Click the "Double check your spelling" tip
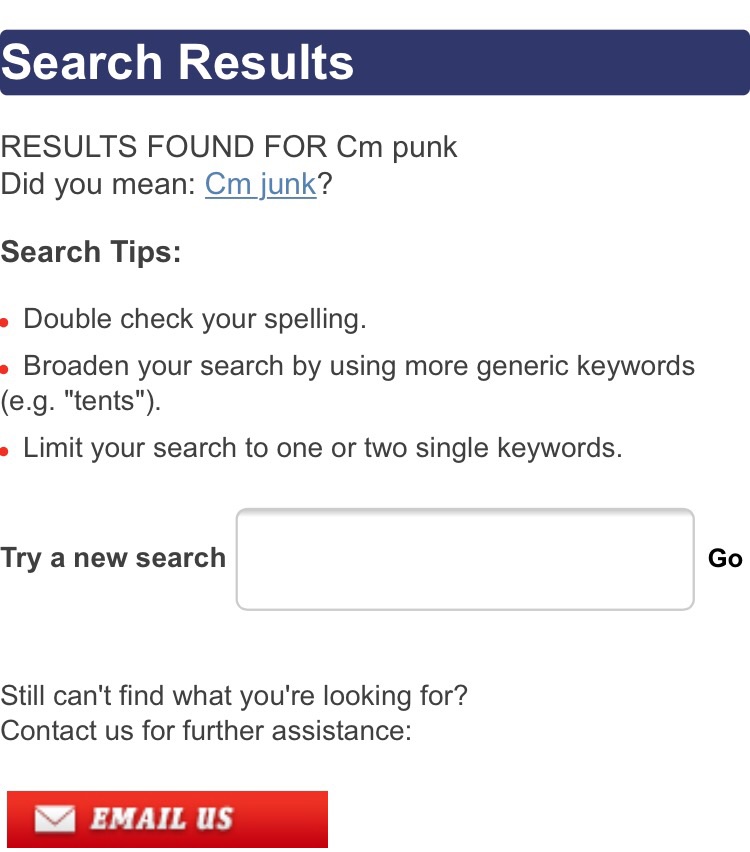This screenshot has width=750, height=852. click(195, 320)
